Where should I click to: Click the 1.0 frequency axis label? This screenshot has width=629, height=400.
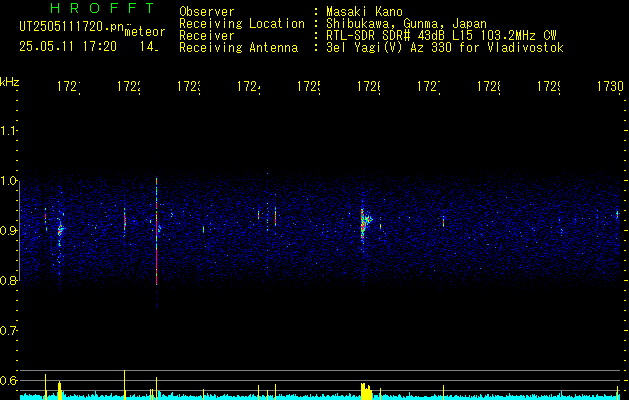[9, 181]
